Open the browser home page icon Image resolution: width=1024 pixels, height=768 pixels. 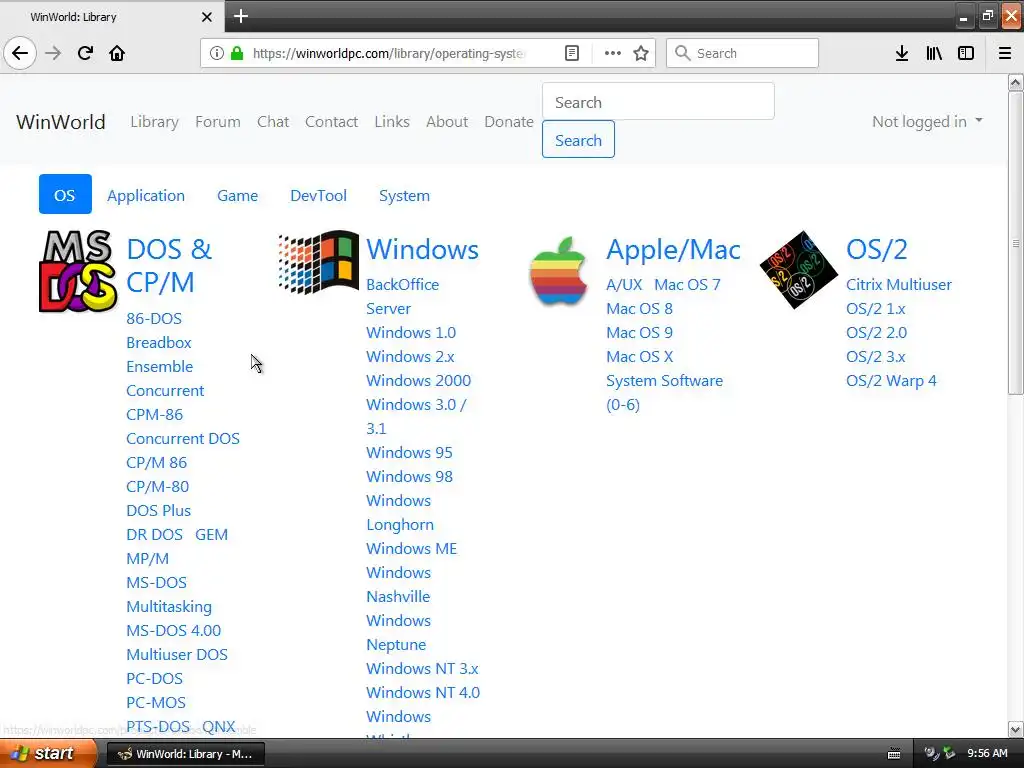point(117,53)
